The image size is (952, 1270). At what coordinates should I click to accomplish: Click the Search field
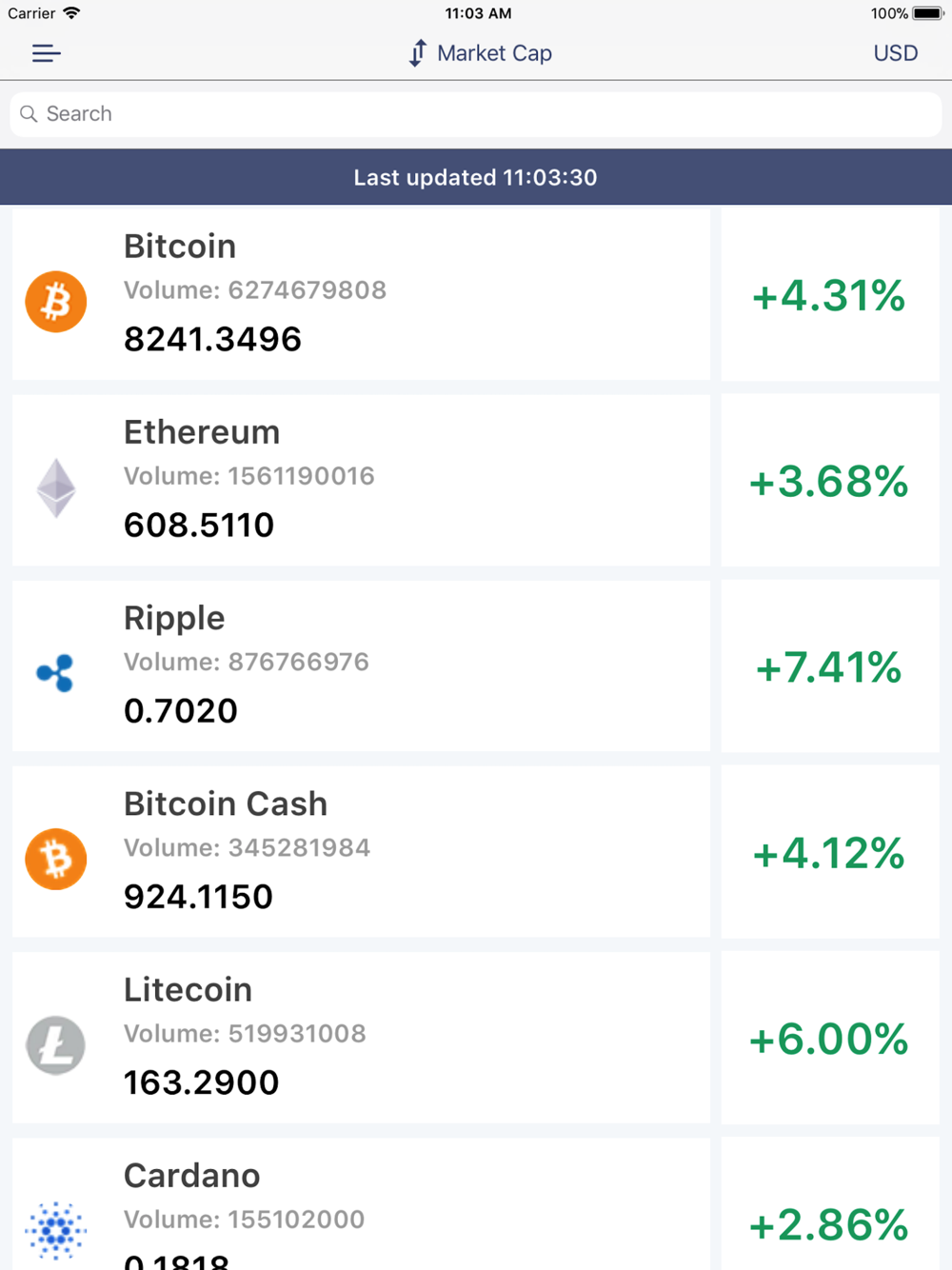pyautogui.click(x=476, y=114)
